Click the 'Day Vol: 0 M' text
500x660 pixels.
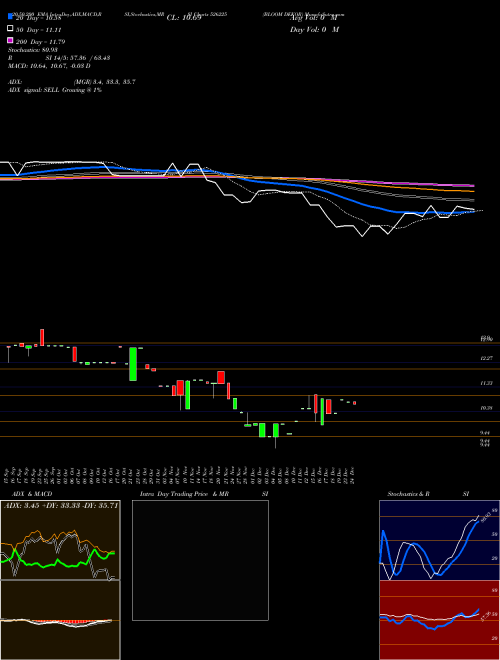[x=314, y=30]
